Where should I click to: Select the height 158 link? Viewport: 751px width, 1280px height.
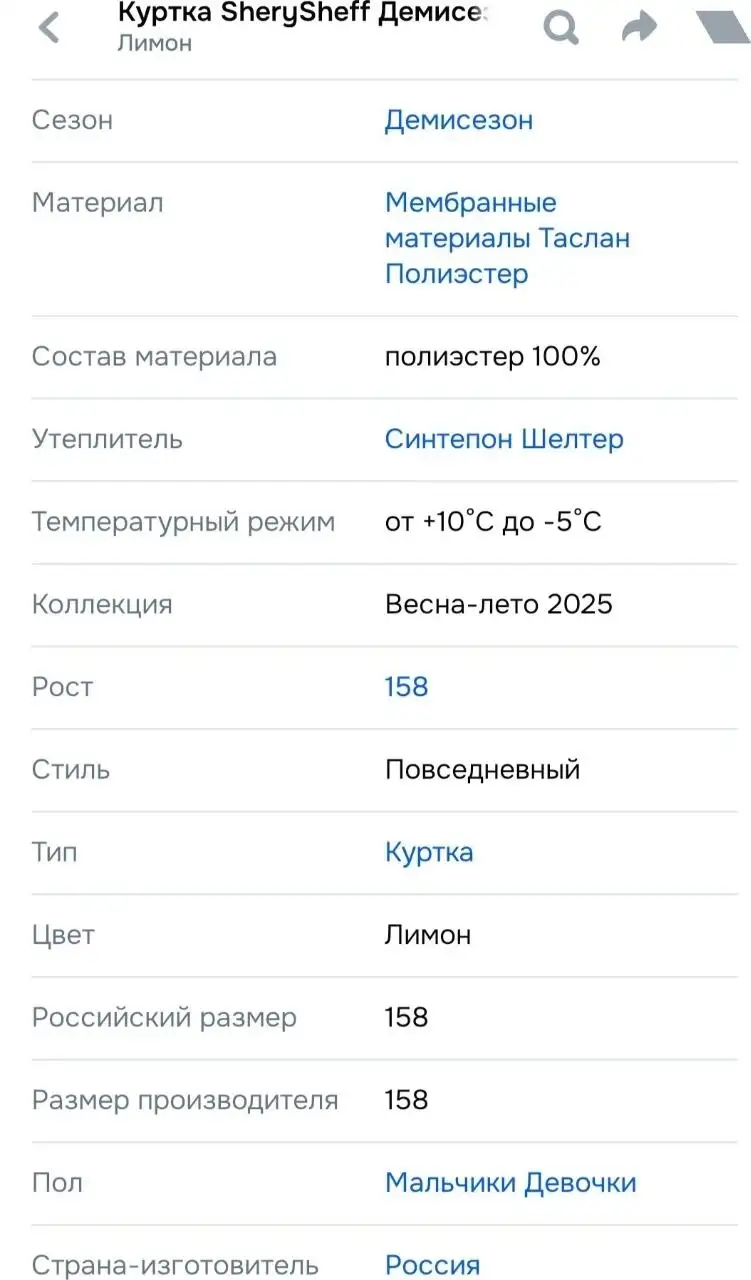[x=406, y=686]
